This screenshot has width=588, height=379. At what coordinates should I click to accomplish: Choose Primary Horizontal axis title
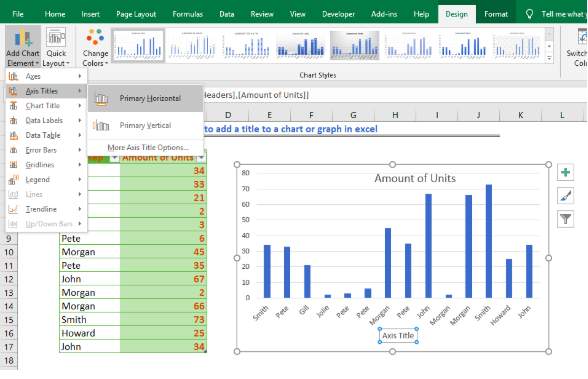(x=146, y=99)
